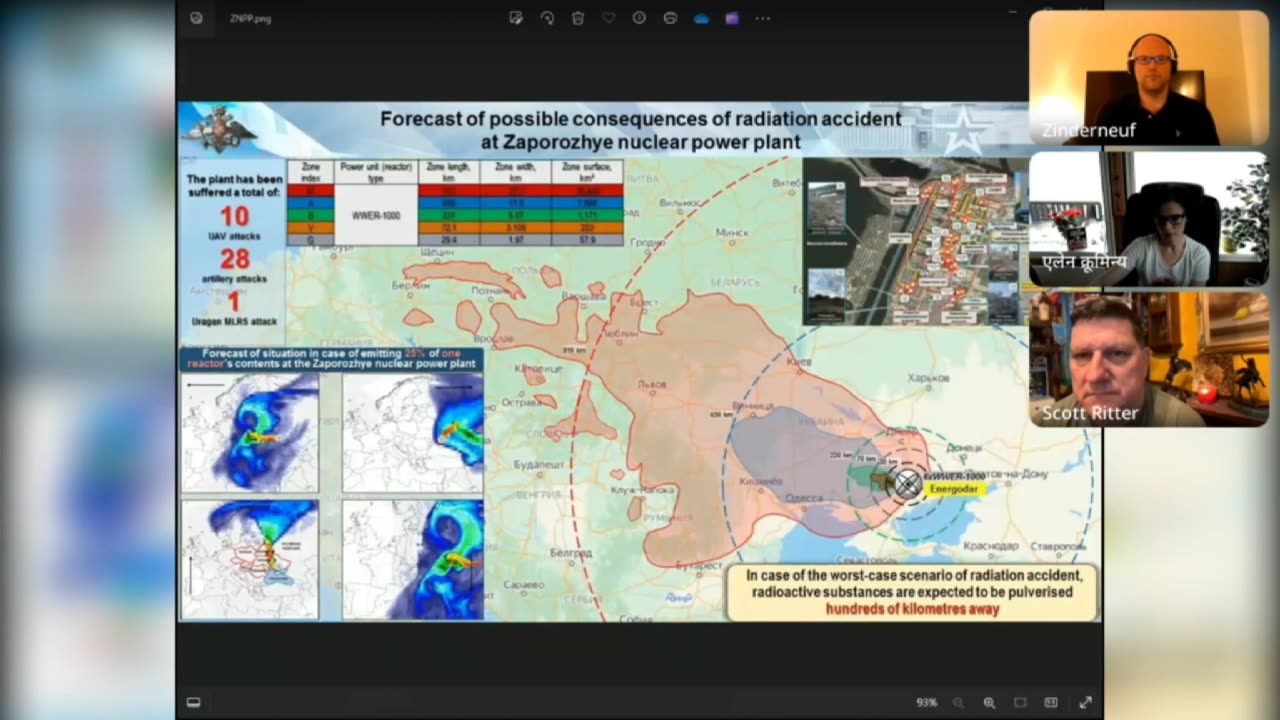Viewport: 1280px width, 720px height.
Task: Delete the image with the trash icon
Action: pos(578,18)
